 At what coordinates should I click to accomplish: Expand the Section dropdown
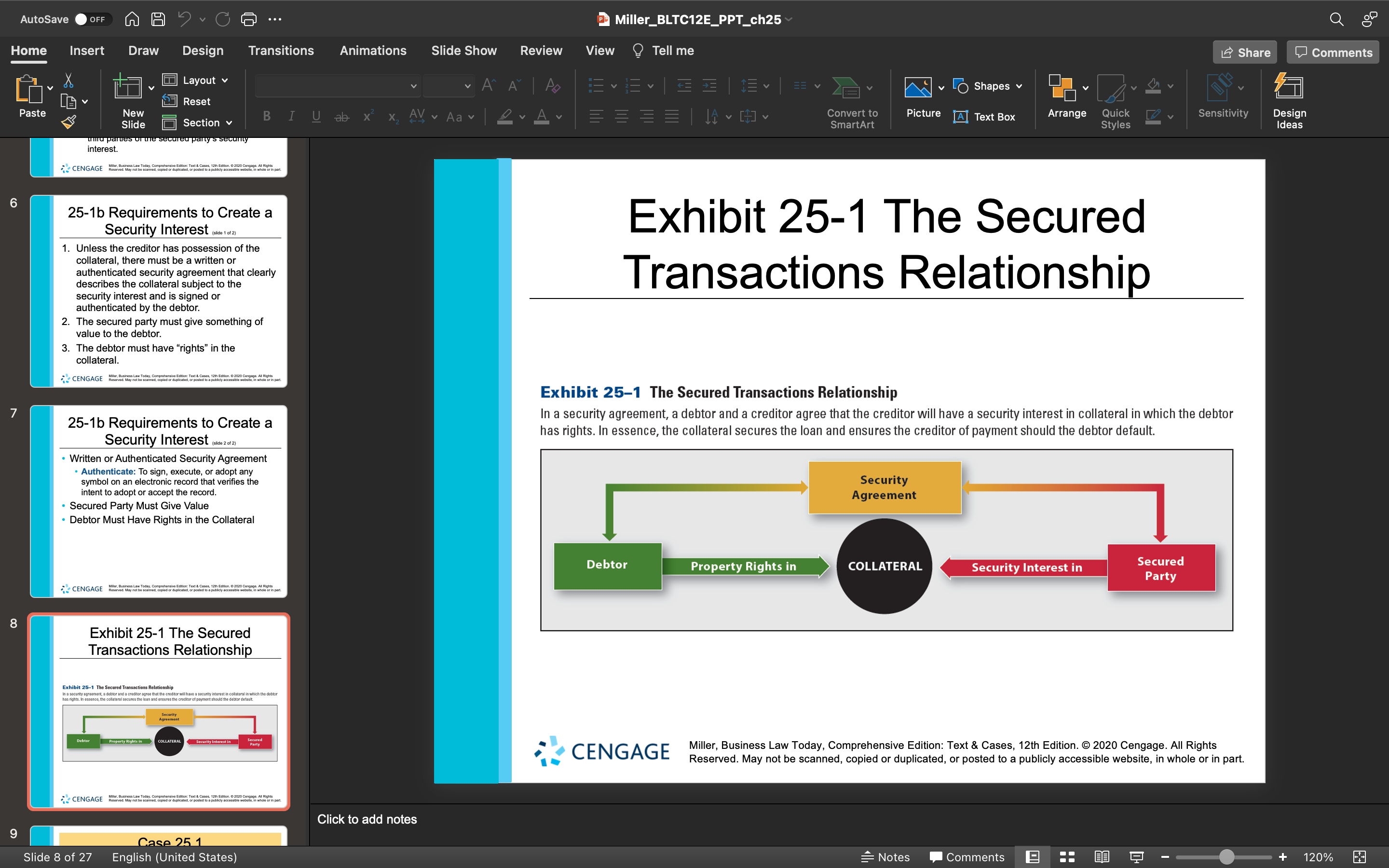(197, 123)
